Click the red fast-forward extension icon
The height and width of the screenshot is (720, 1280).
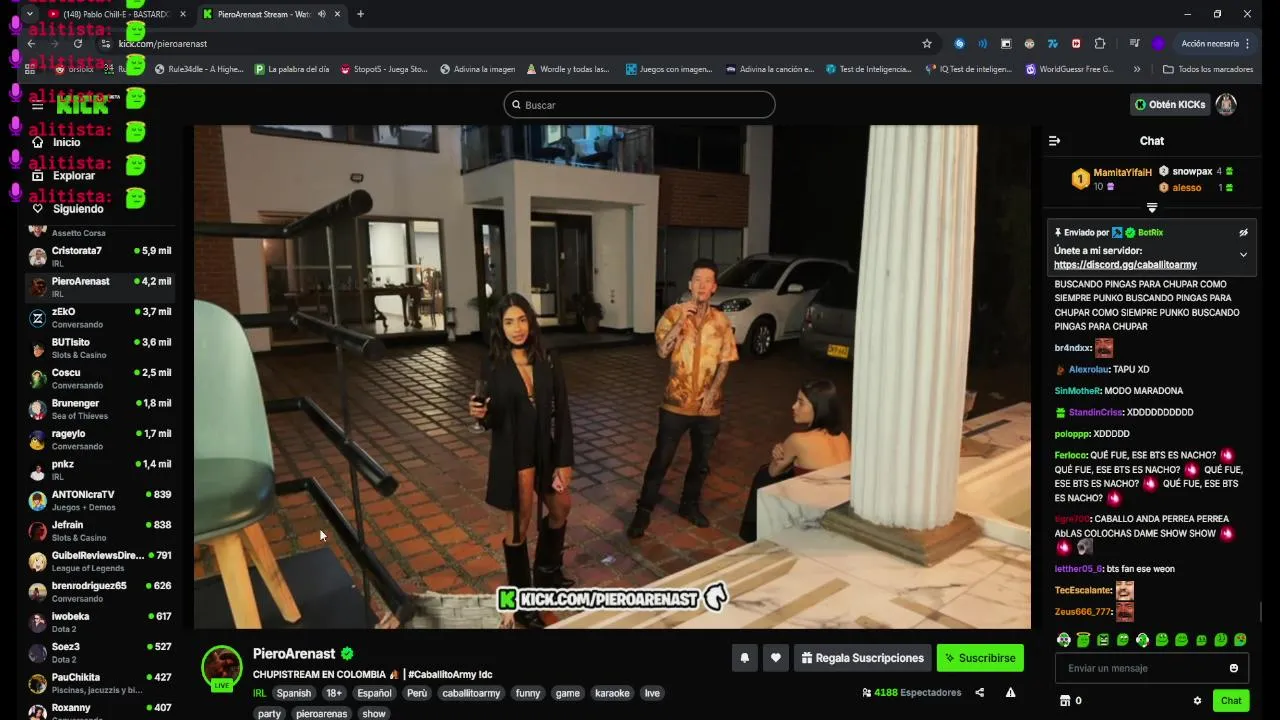(1076, 43)
